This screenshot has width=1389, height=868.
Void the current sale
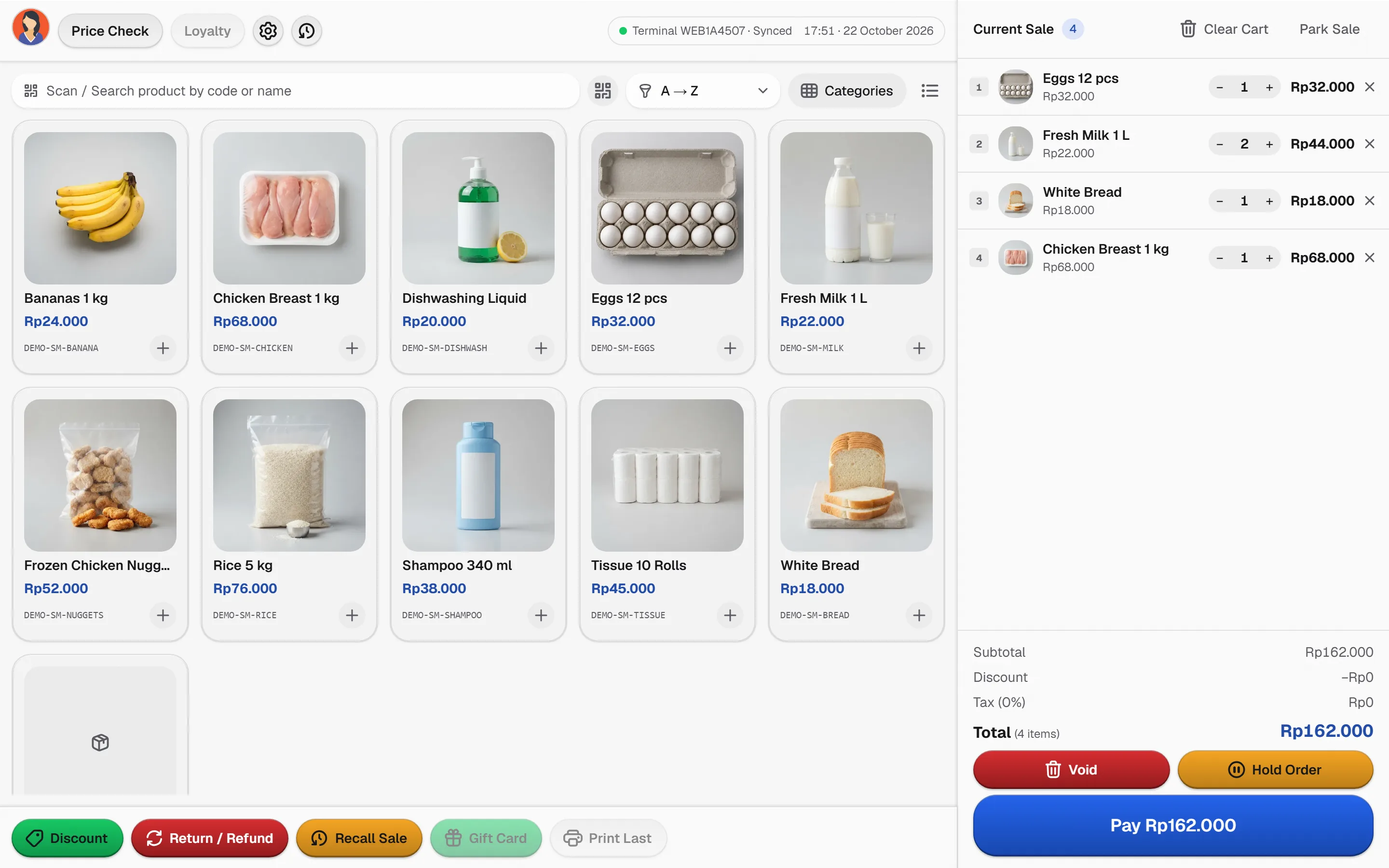1071,769
